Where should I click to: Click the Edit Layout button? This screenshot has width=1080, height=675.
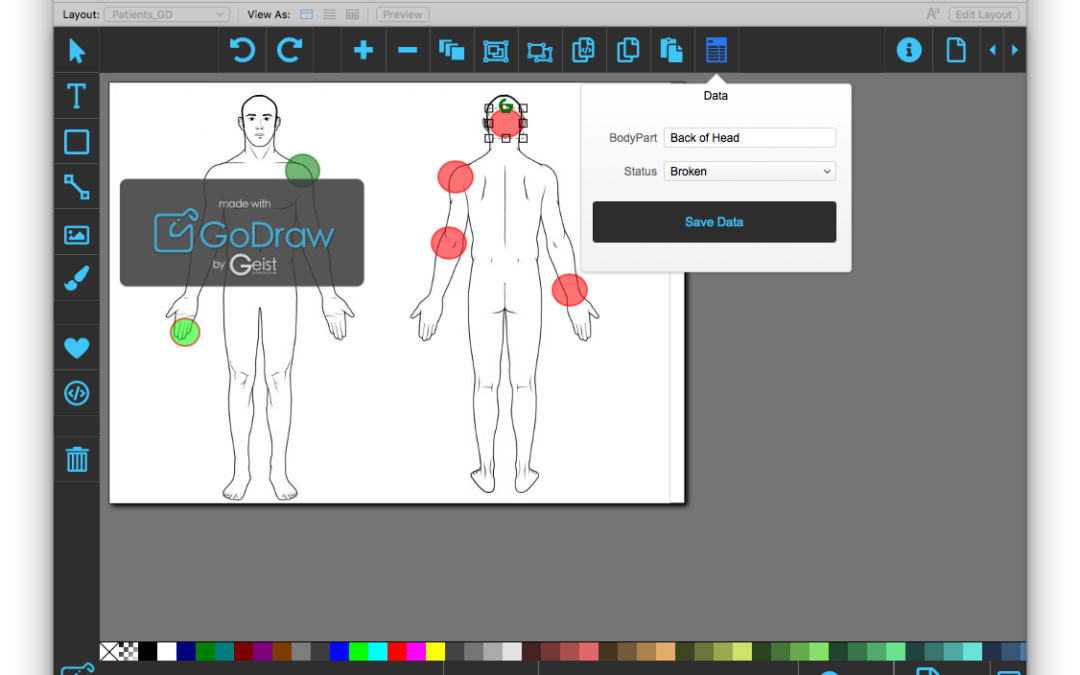point(984,14)
